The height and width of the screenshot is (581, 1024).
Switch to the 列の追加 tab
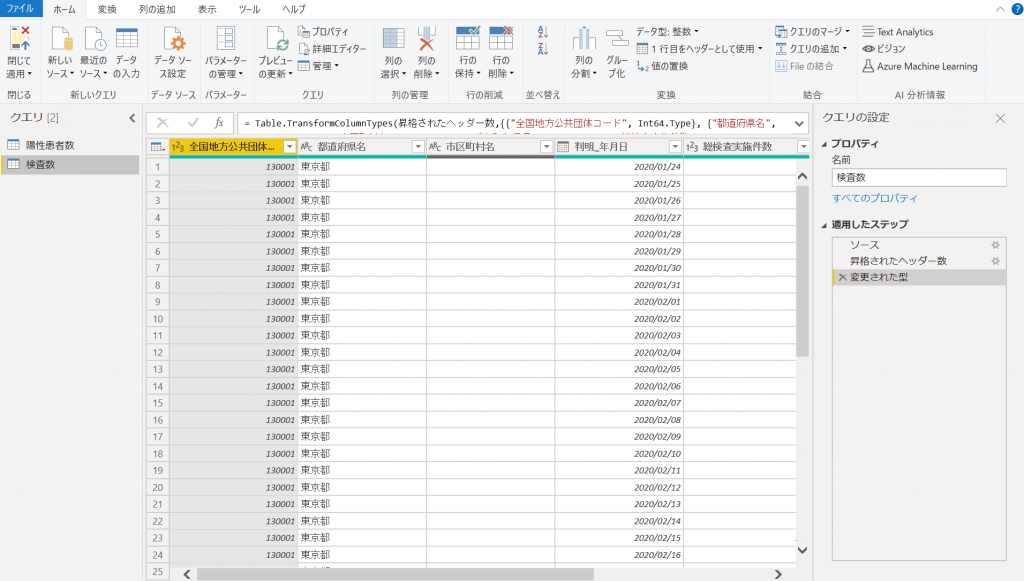coord(157,9)
